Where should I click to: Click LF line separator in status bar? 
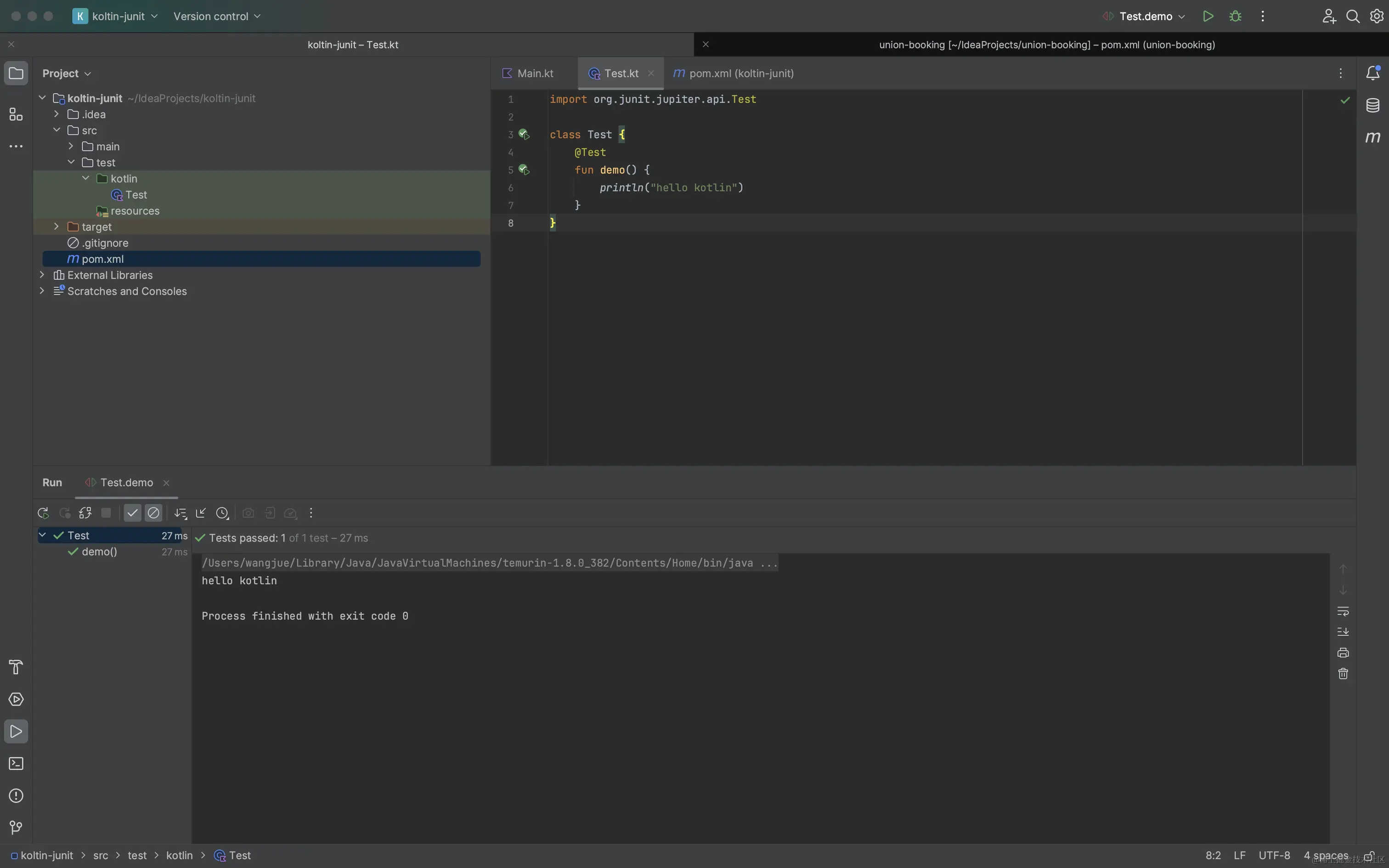pos(1239,856)
